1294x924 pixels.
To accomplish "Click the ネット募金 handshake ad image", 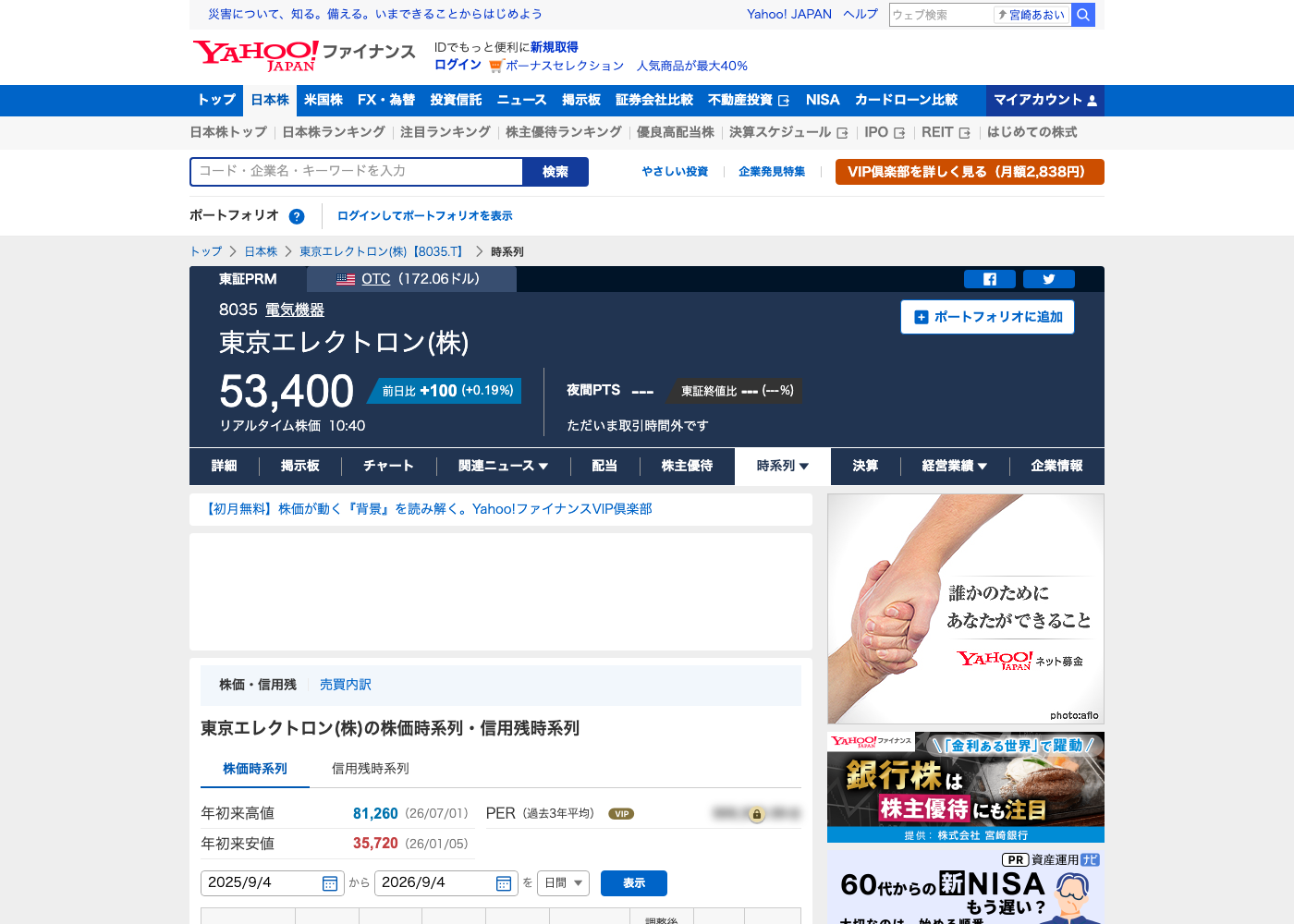I will click(966, 609).
